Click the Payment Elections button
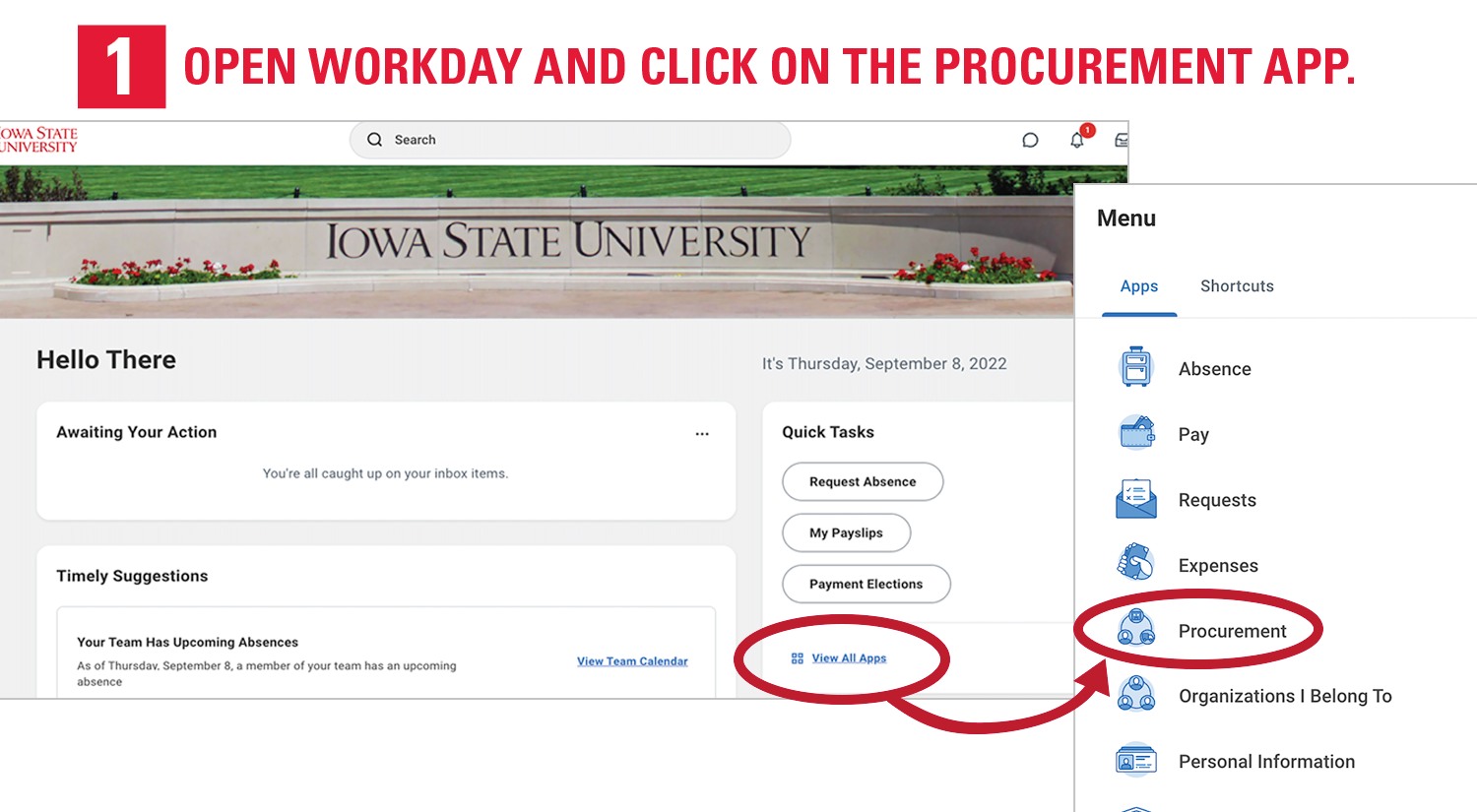This screenshot has height=812, width=1477. pyautogui.click(x=866, y=584)
